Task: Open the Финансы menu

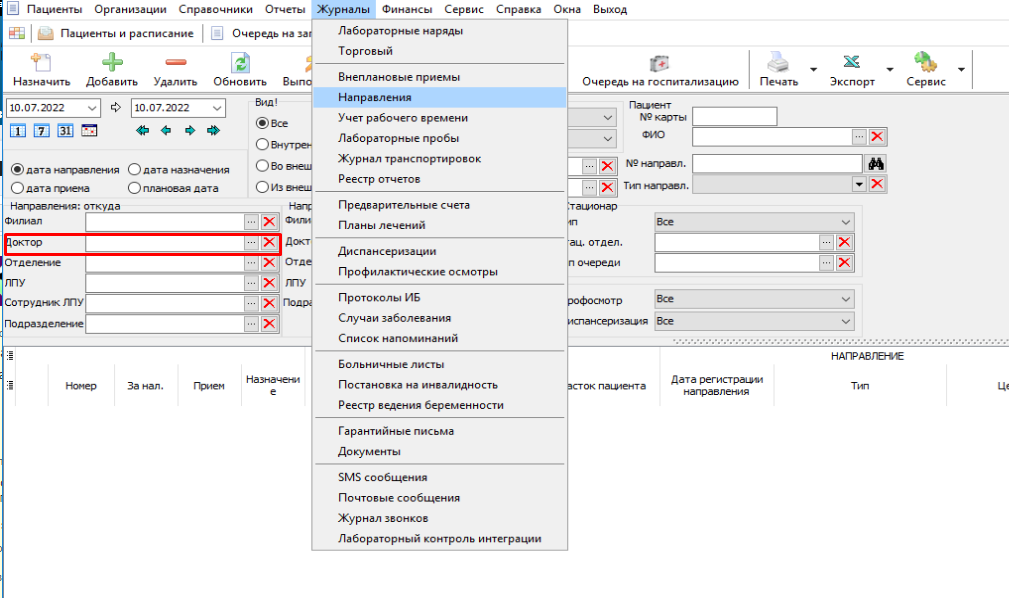Action: point(406,9)
